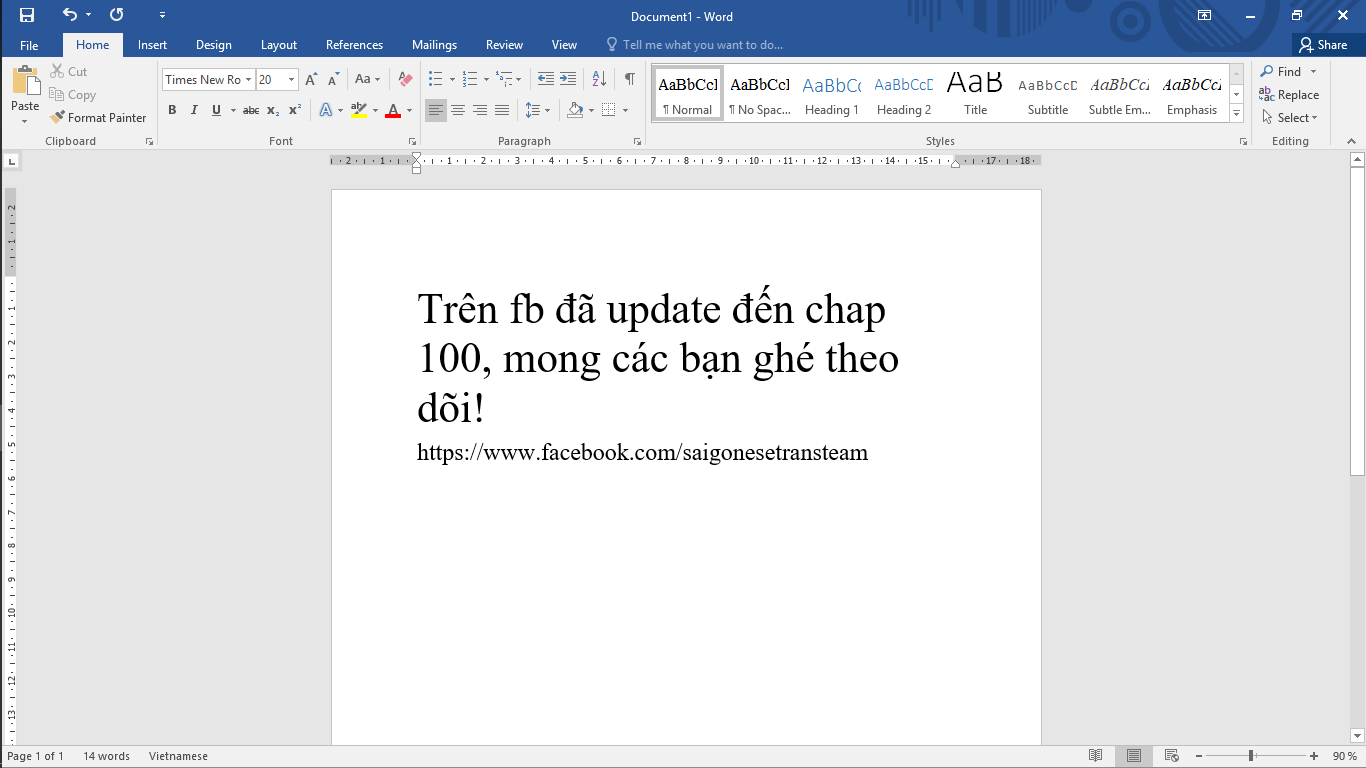Click the Format Painter brush icon
This screenshot has width=1366, height=768.
(x=58, y=117)
